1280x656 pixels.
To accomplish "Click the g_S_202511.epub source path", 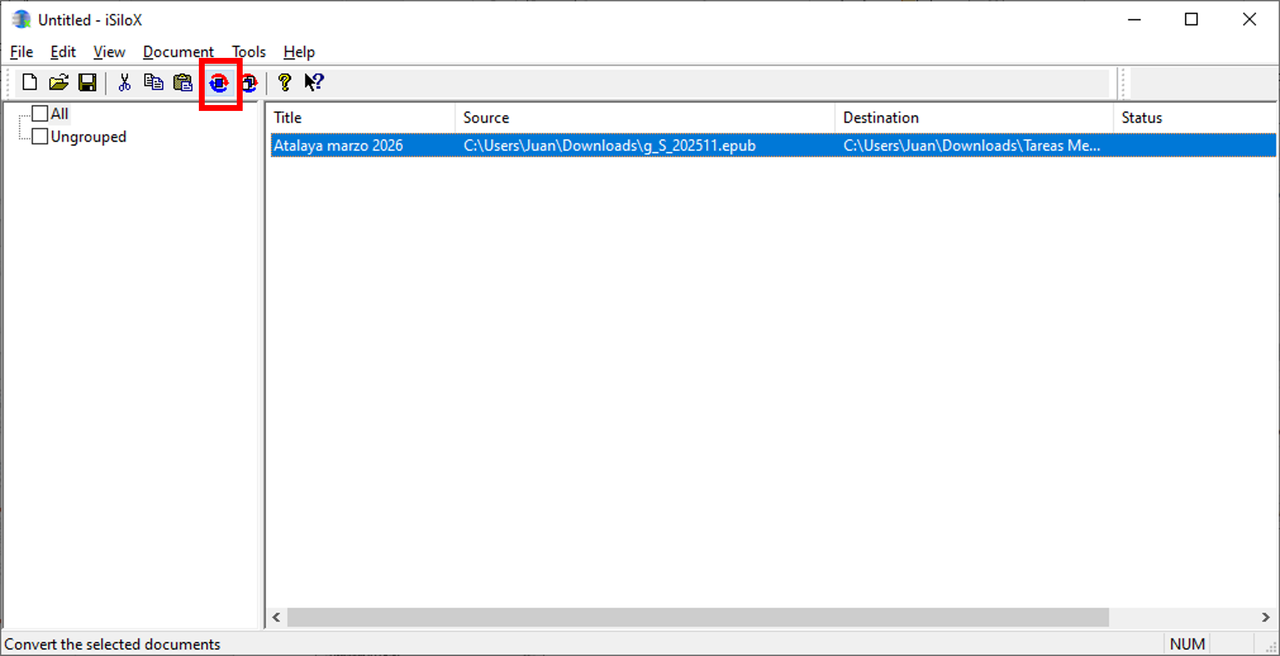I will point(609,146).
